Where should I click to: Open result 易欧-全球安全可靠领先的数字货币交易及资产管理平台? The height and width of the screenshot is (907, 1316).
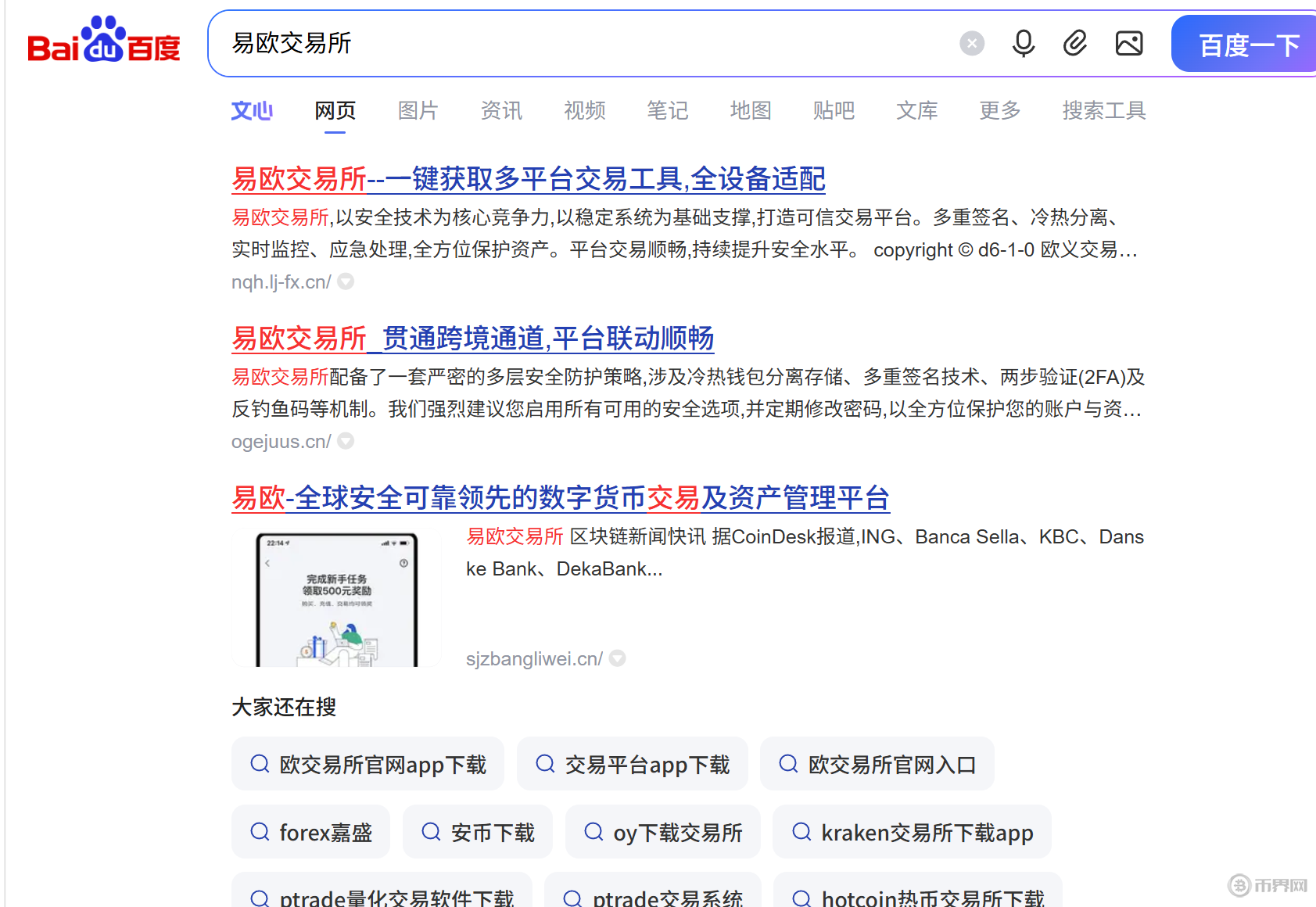point(561,498)
